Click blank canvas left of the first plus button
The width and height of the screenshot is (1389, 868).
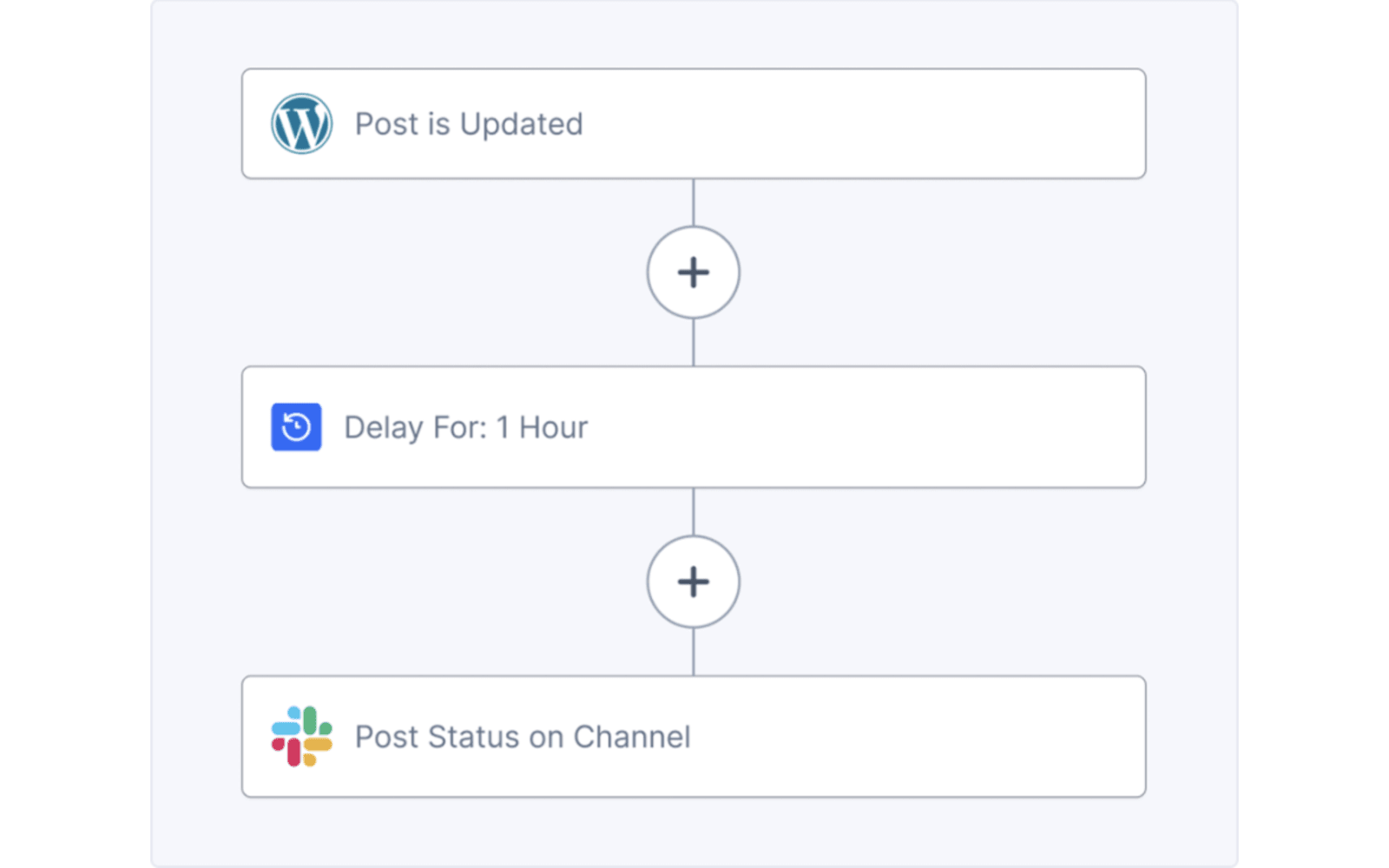point(434,273)
